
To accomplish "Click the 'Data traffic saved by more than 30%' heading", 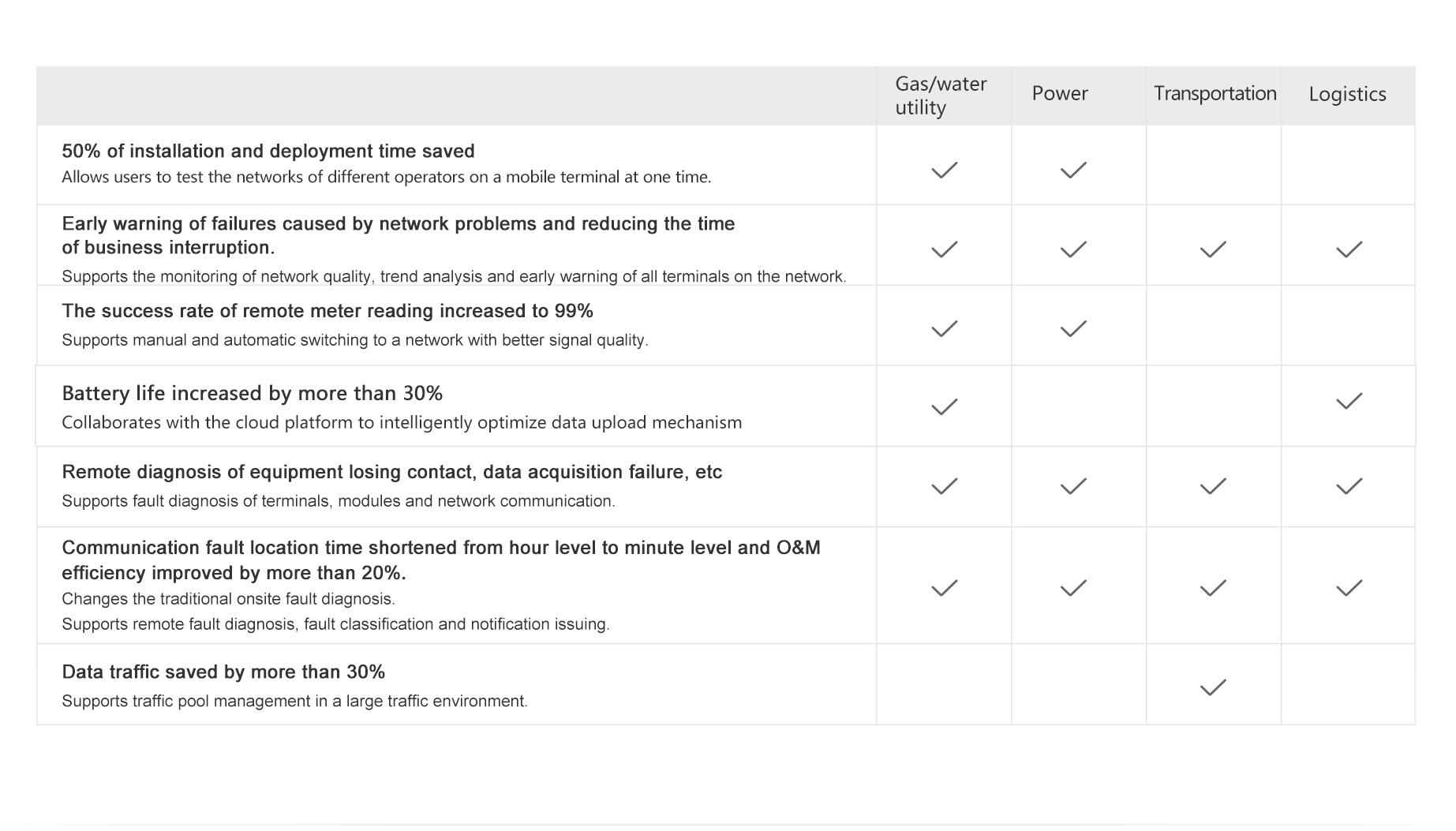I will [223, 672].
